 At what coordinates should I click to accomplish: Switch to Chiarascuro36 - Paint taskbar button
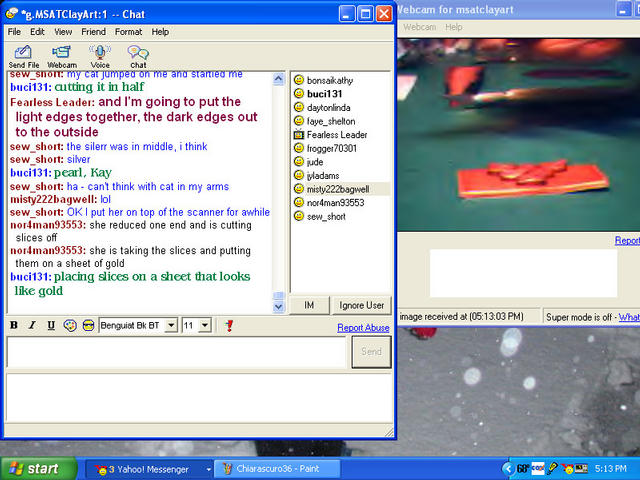pyautogui.click(x=277, y=469)
